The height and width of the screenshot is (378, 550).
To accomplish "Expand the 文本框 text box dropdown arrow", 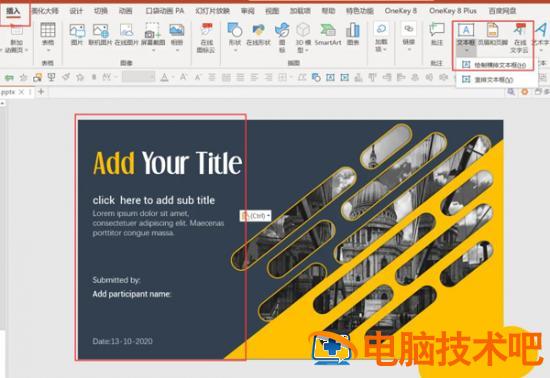I will coord(466,51).
